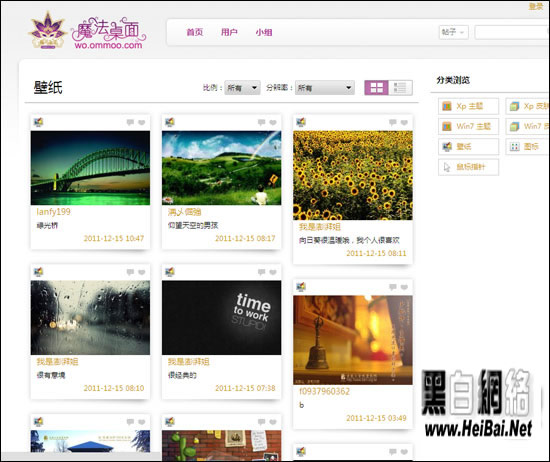
Task: Click comment icon on bell wallpaper card
Action: point(393,287)
